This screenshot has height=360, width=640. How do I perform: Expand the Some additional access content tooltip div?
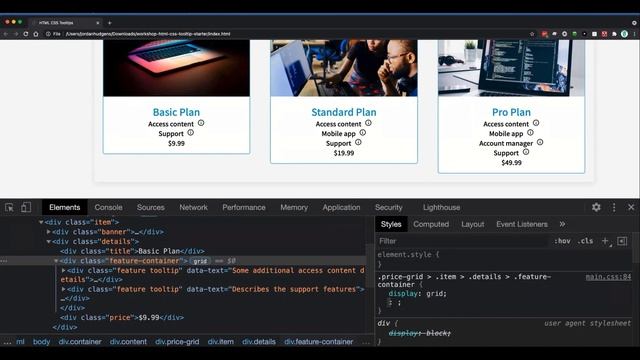(x=64, y=271)
